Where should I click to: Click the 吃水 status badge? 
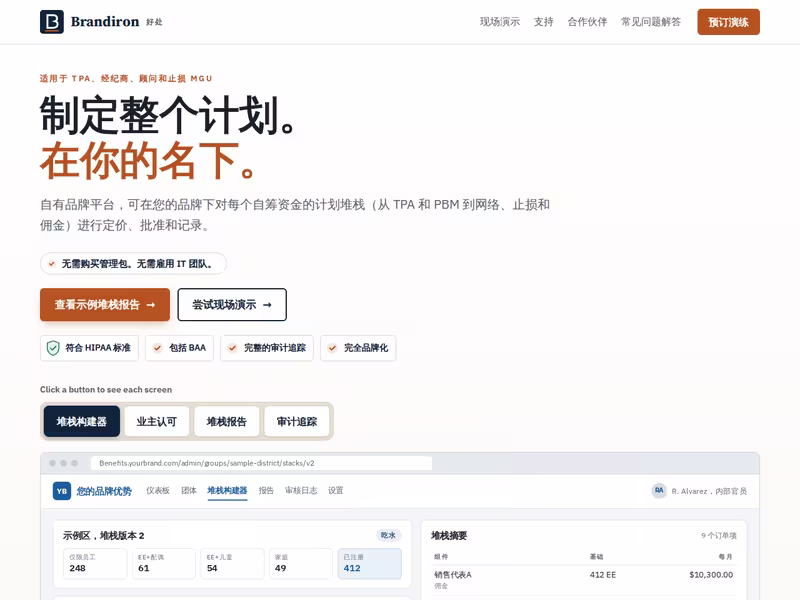388,535
